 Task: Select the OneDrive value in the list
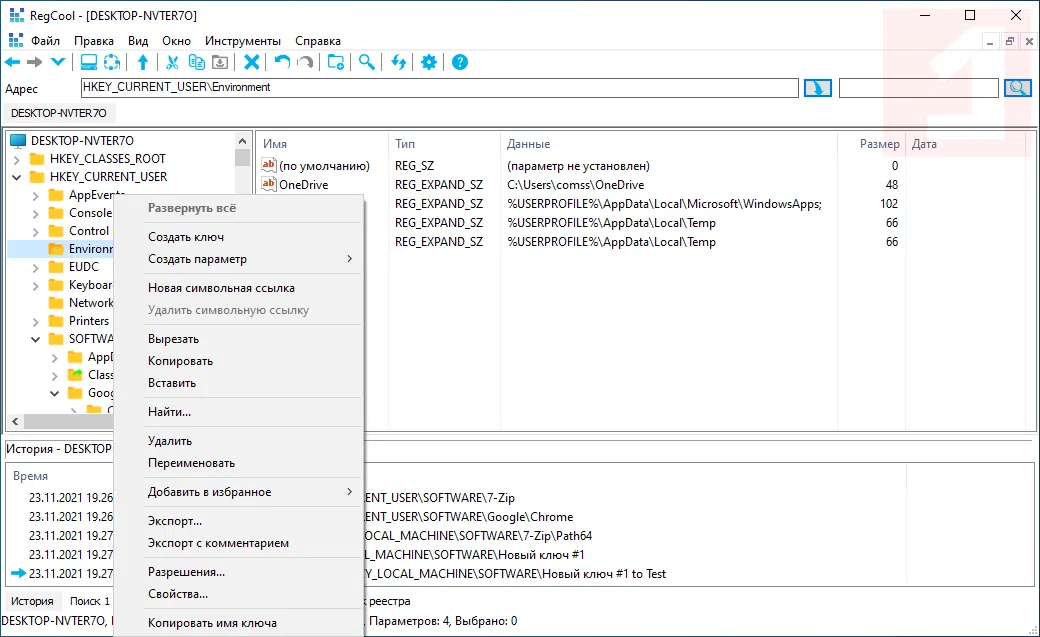click(303, 185)
